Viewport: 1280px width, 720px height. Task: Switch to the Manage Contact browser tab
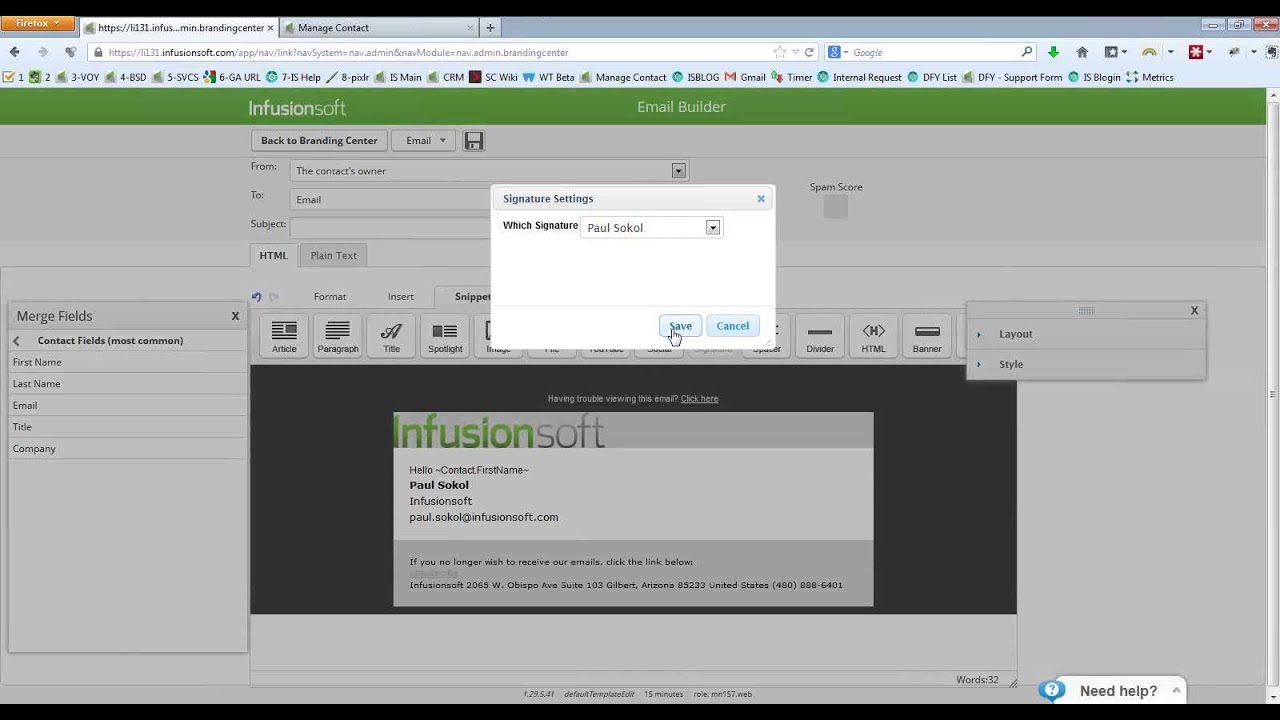[x=378, y=27]
